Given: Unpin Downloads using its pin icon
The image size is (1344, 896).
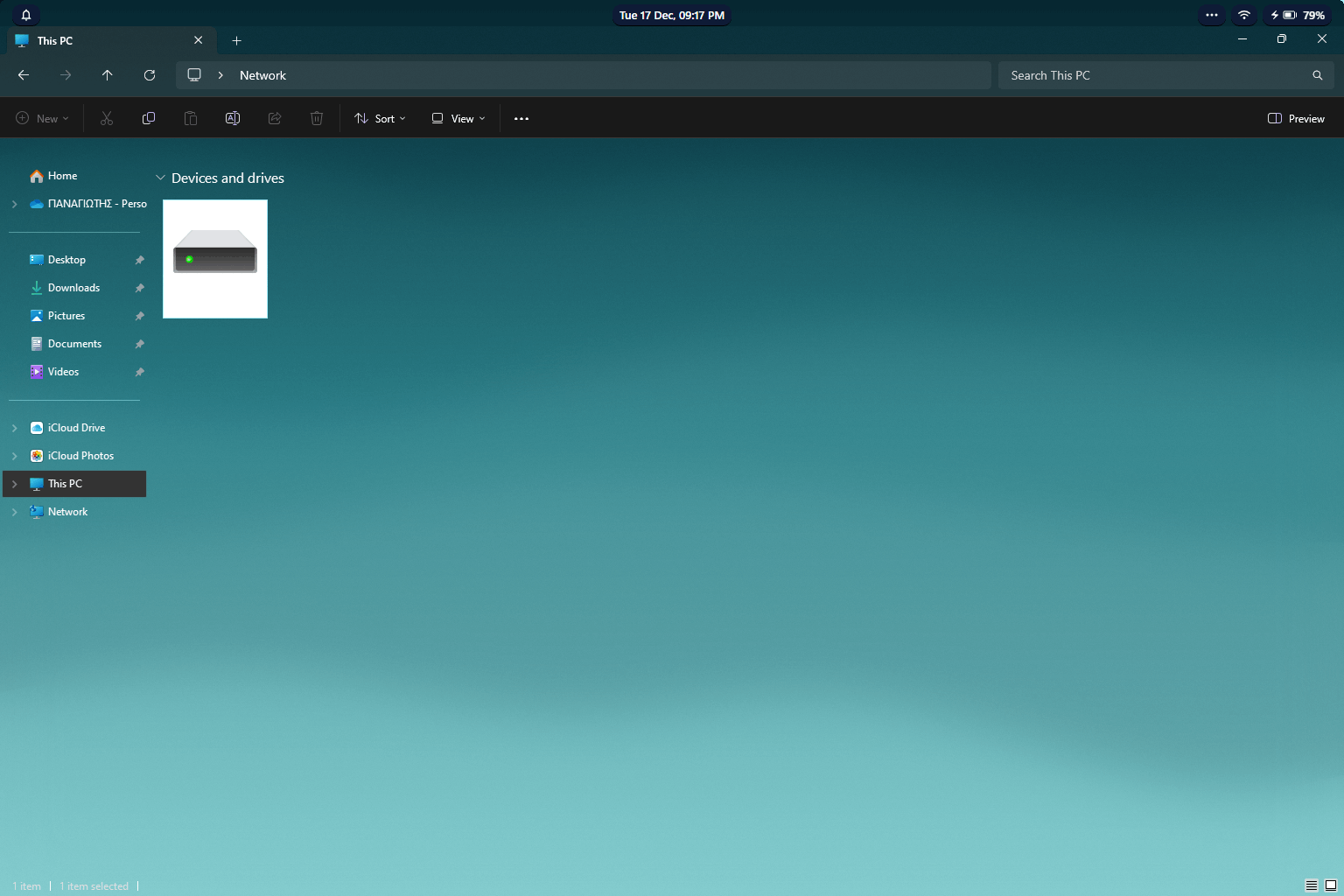Looking at the screenshot, I should [x=139, y=288].
